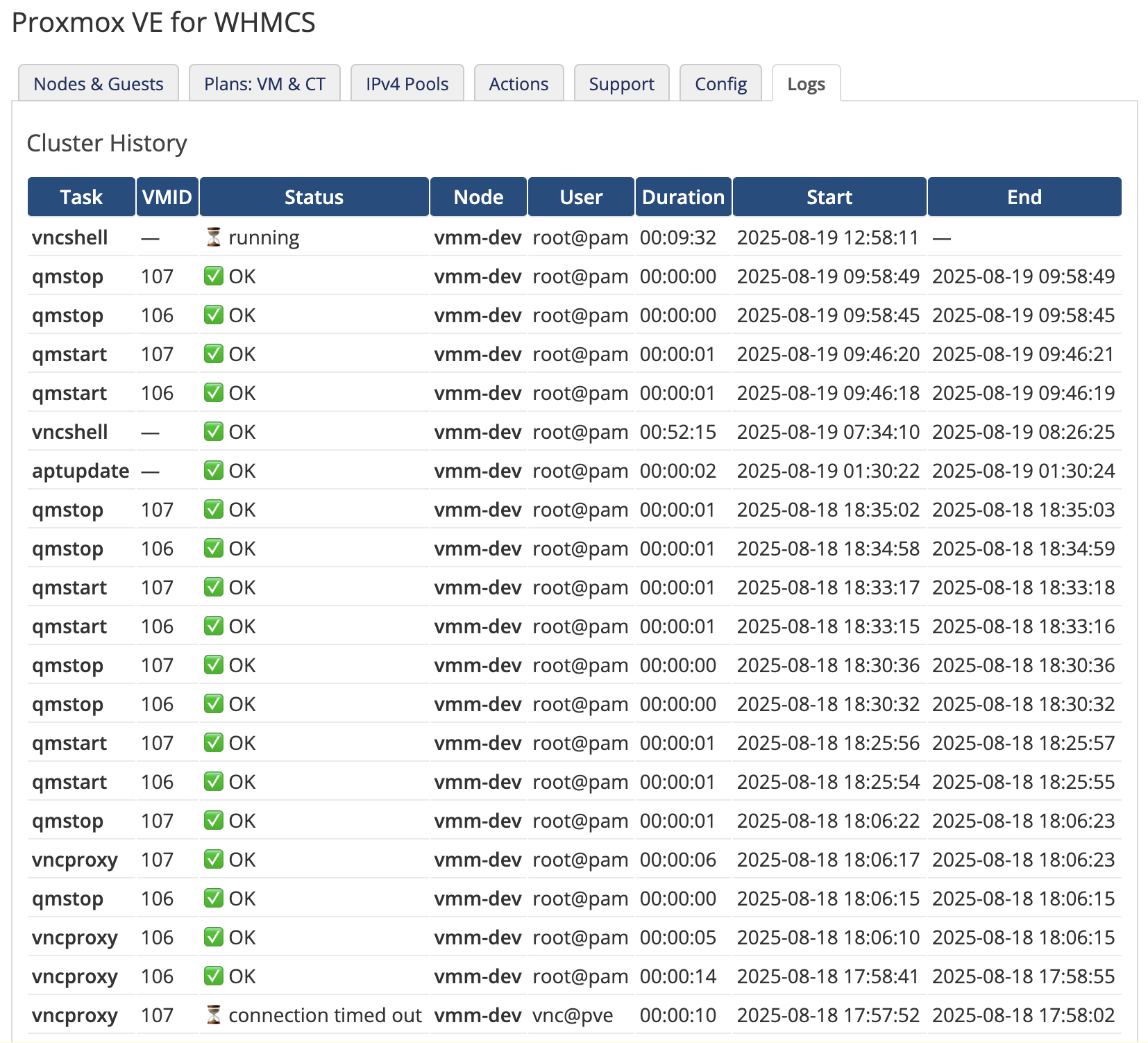1148x1043 pixels.
Task: Click start time 2025-08-18 17:57:52
Action: point(828,1015)
